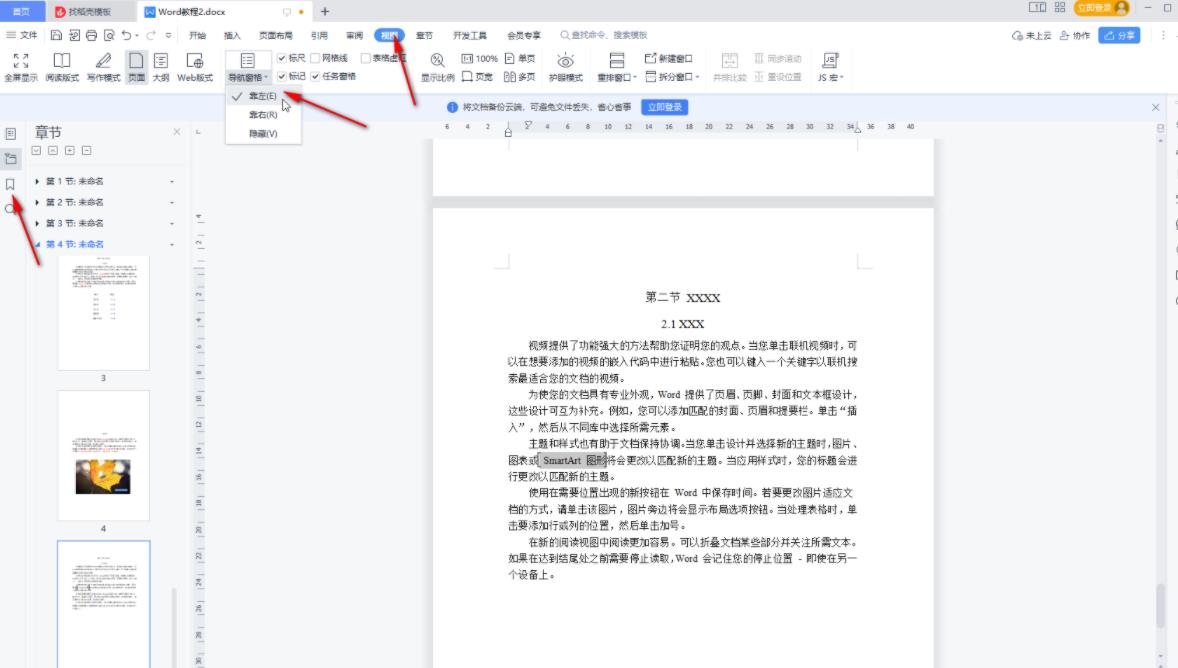This screenshot has height=668, width=1178.
Task: Check the 表格虚线 table gridlines option
Action: (367, 56)
